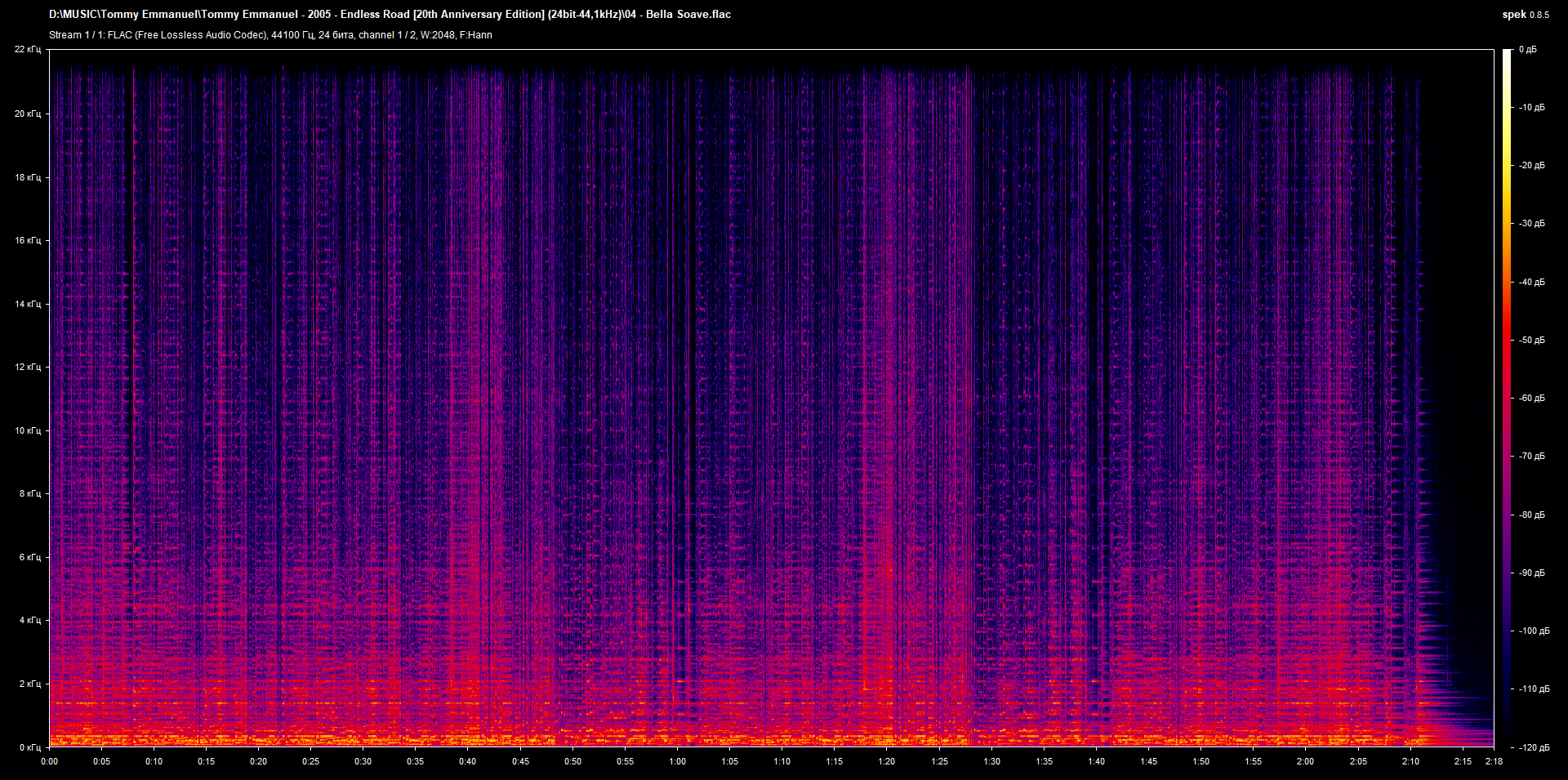Click the -90 дБ level label

pos(1531,573)
